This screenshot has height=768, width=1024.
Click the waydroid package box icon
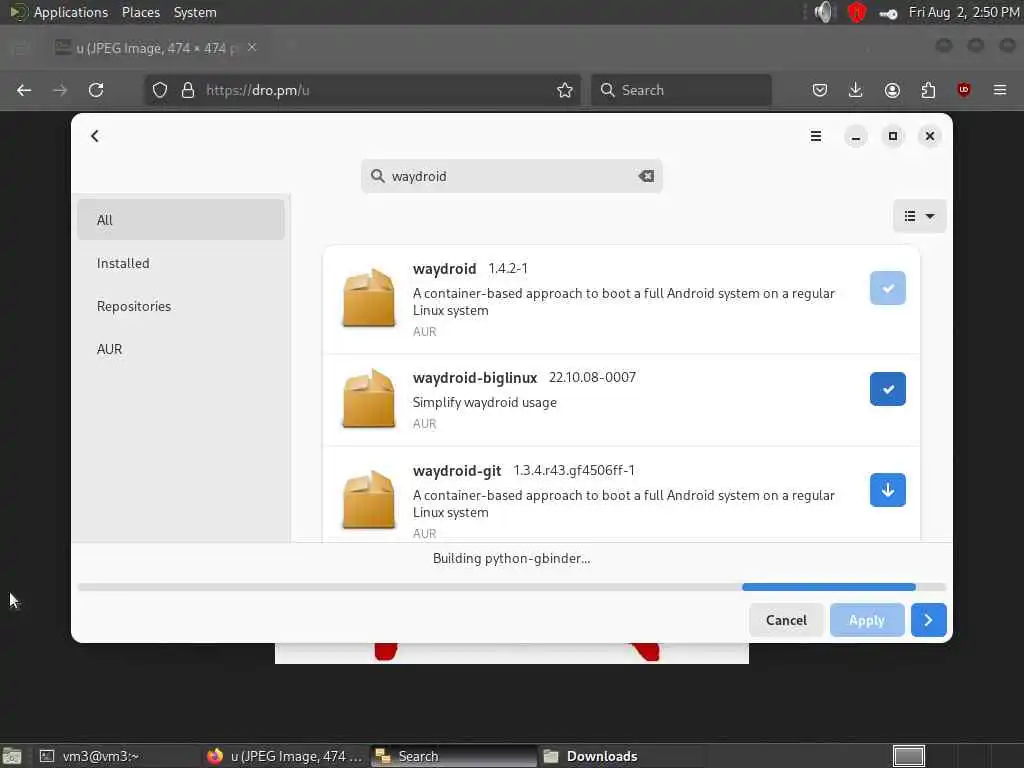(x=369, y=297)
